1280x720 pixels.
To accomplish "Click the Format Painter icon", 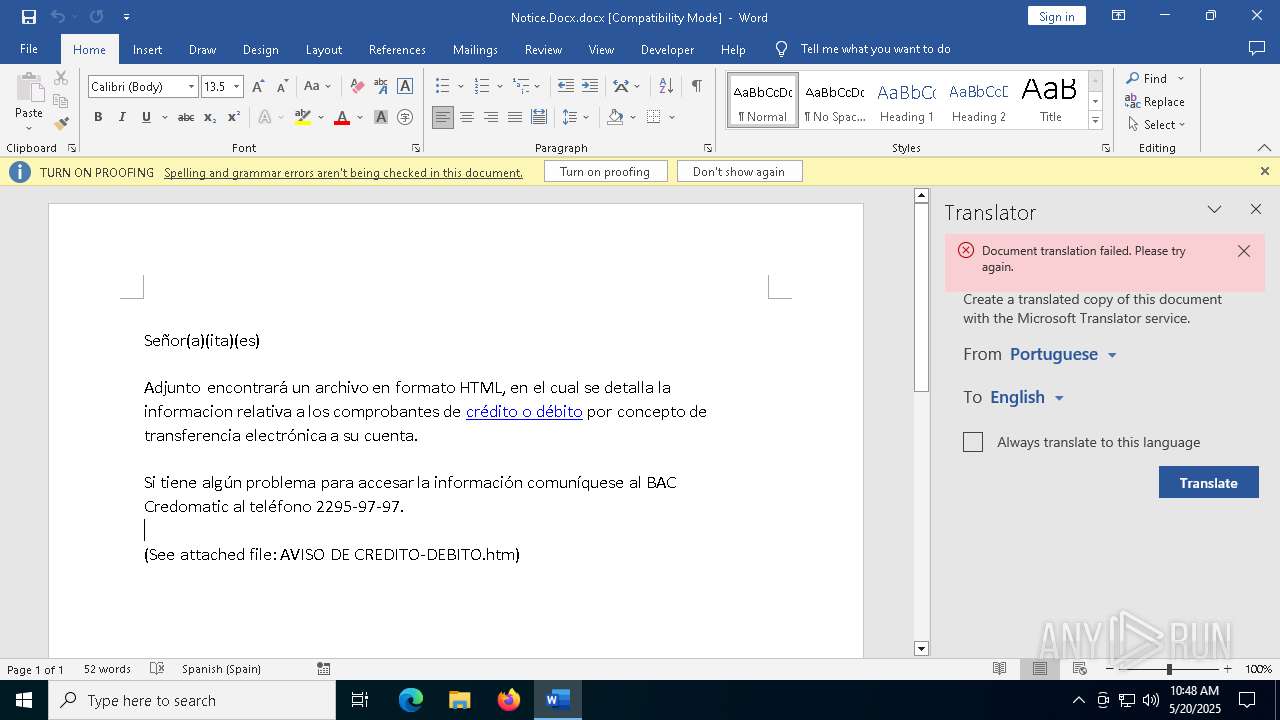I will pyautogui.click(x=61, y=123).
